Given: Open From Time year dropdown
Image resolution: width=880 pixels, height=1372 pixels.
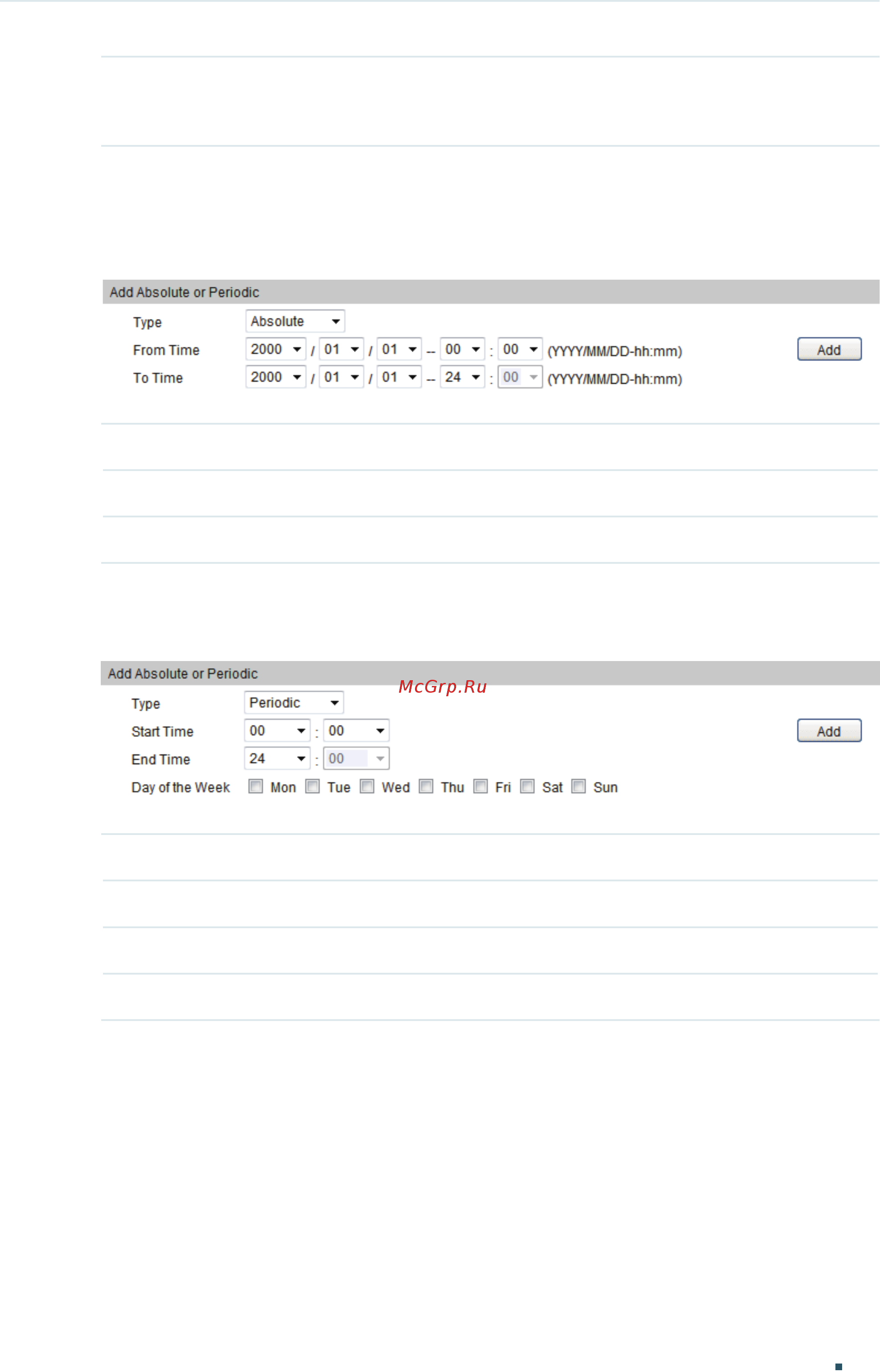Looking at the screenshot, I should pos(276,349).
